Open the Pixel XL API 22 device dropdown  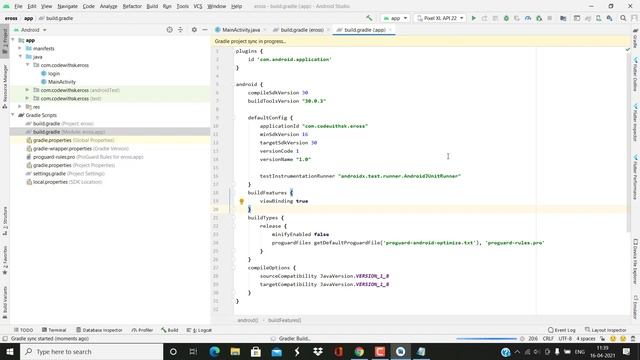click(440, 18)
